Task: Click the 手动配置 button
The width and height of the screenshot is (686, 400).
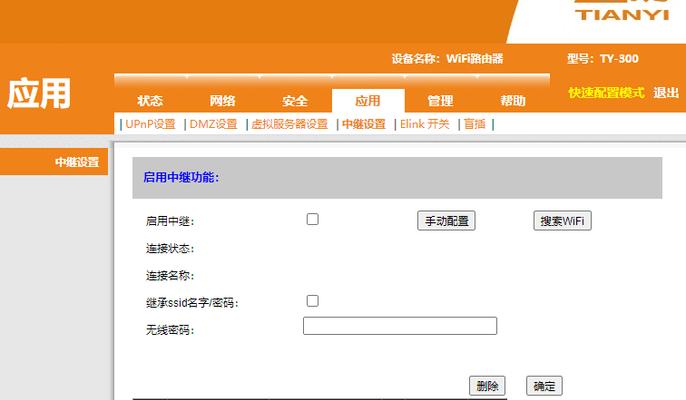Action: tap(446, 221)
